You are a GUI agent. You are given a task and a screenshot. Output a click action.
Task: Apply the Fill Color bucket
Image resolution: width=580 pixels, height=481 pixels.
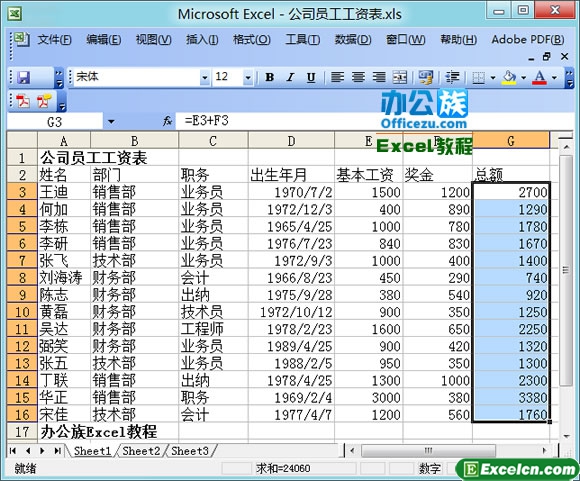click(509, 77)
